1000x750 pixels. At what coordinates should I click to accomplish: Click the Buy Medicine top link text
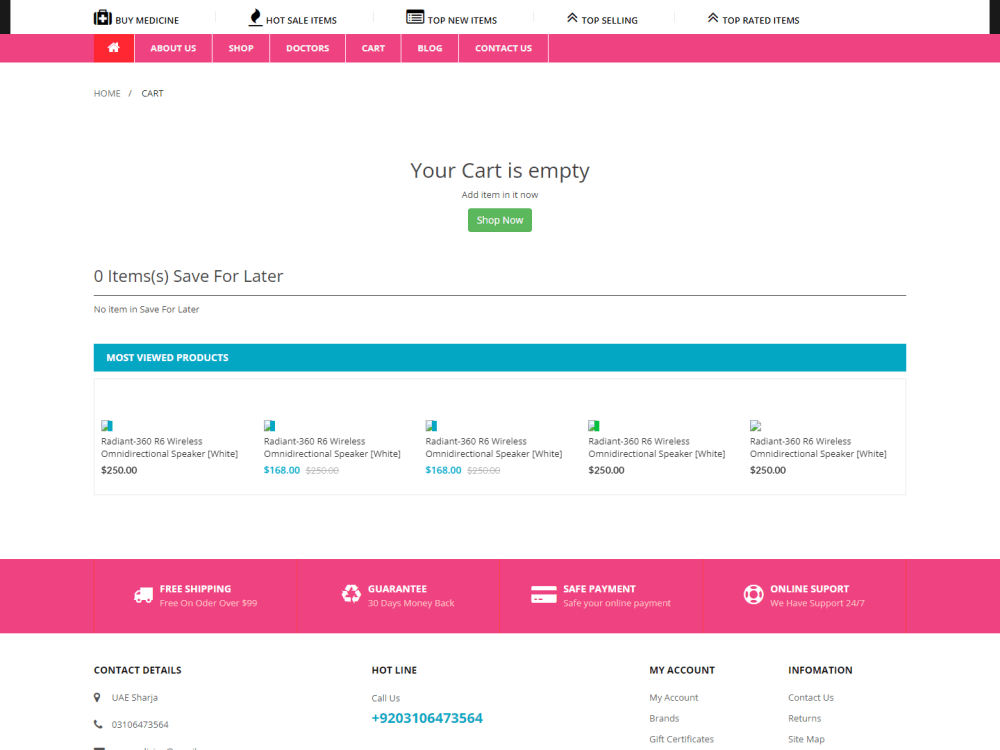click(x=147, y=20)
